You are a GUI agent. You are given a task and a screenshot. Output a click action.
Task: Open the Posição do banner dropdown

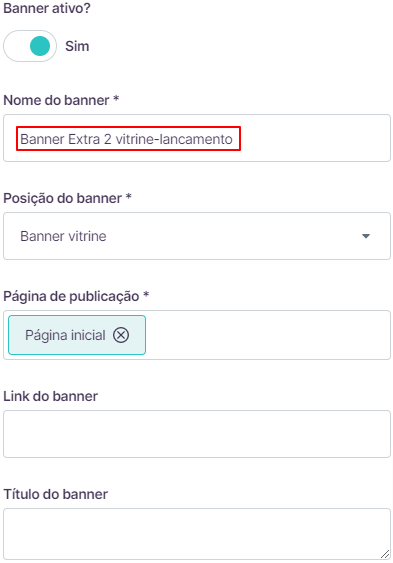click(x=197, y=236)
